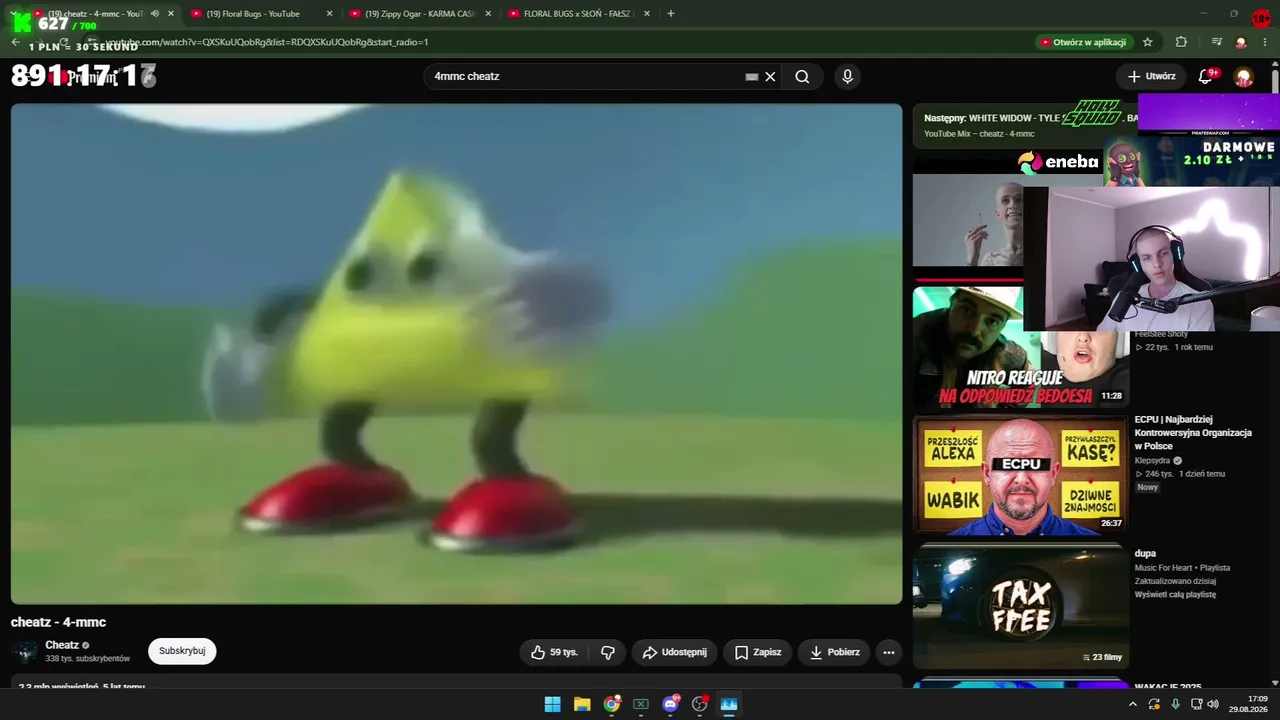
Task: Close the Floral Bugs - YouTube tab
Action: coord(329,14)
